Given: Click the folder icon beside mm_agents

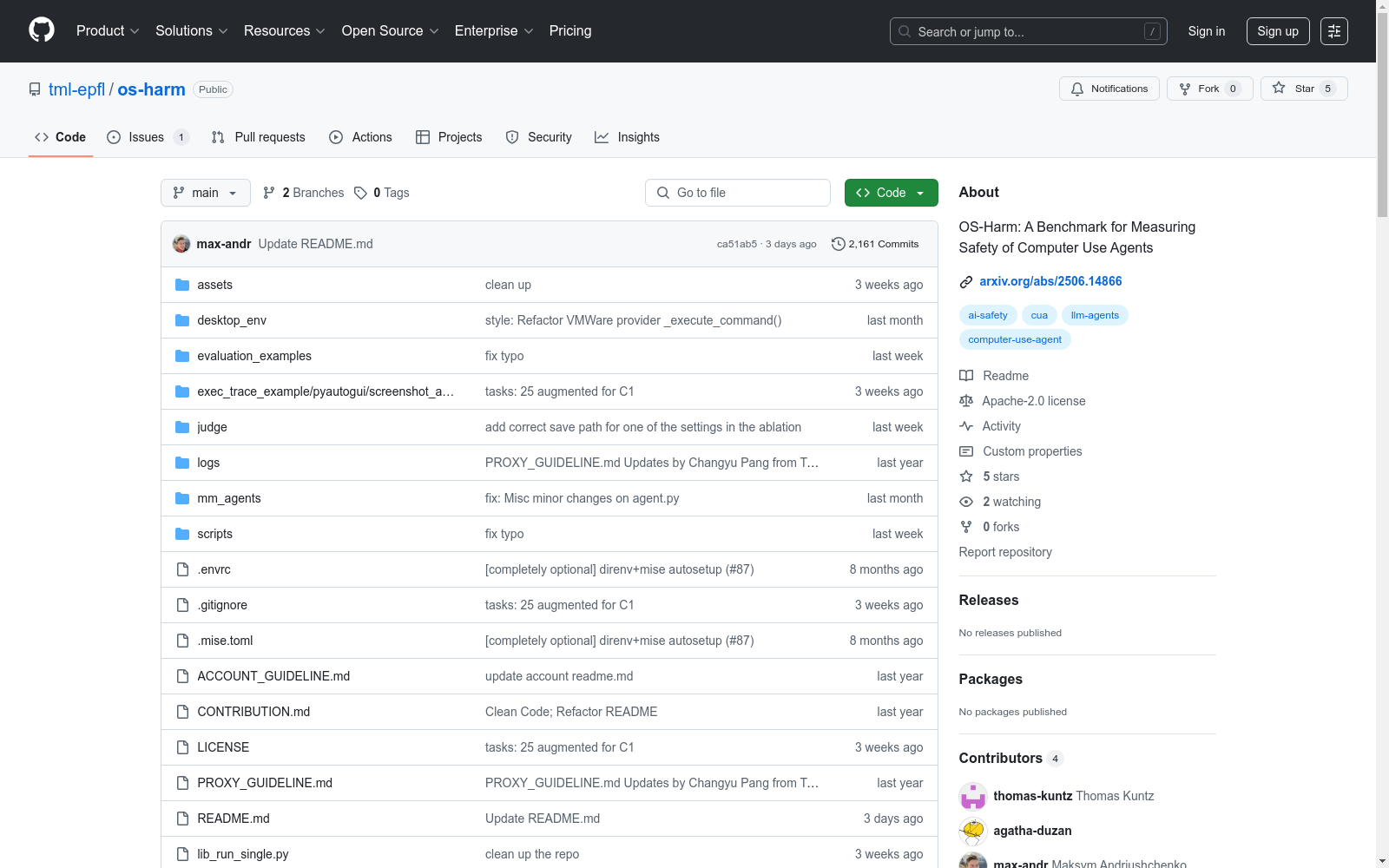Looking at the screenshot, I should pyautogui.click(x=182, y=498).
